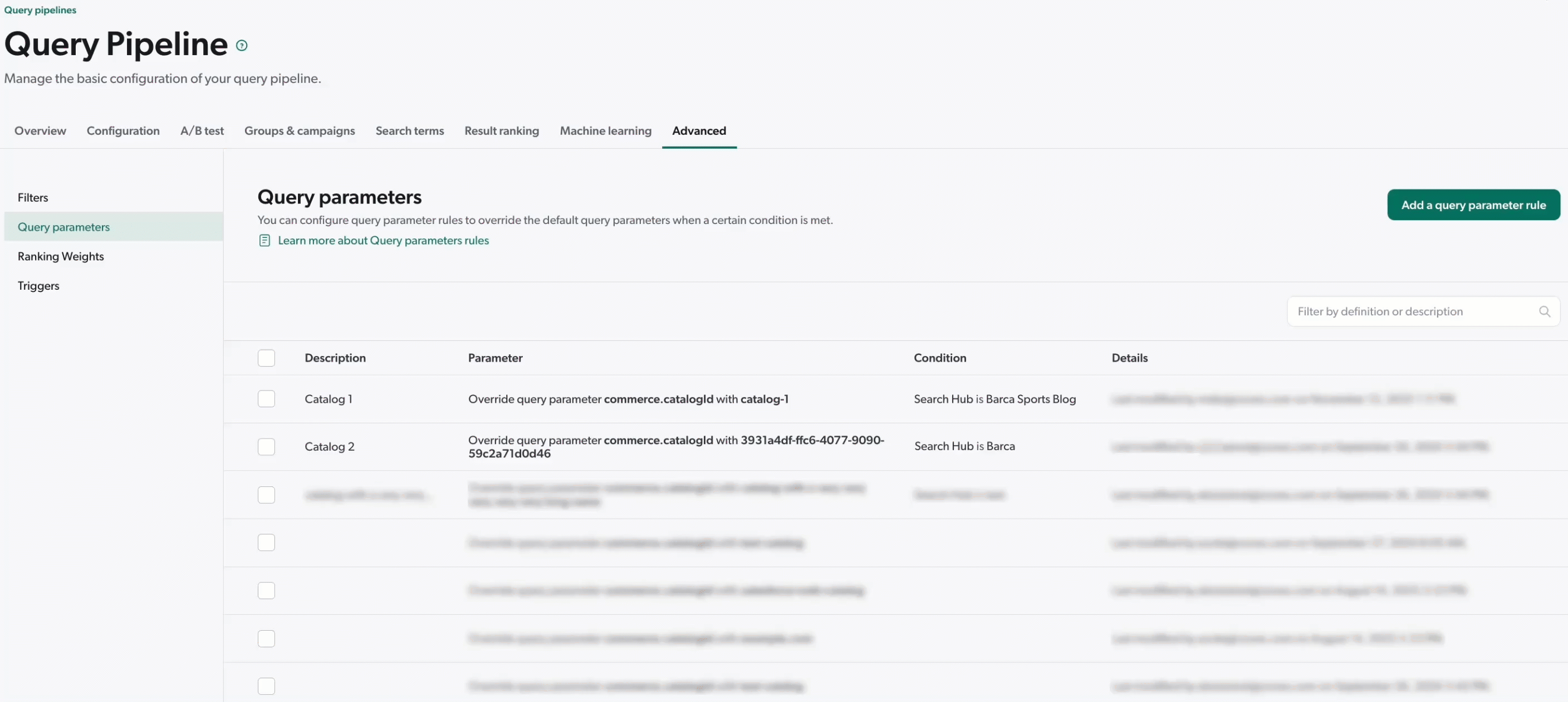Check the Catalog 1 row checkbox
Image resolution: width=1568 pixels, height=702 pixels.
click(266, 398)
